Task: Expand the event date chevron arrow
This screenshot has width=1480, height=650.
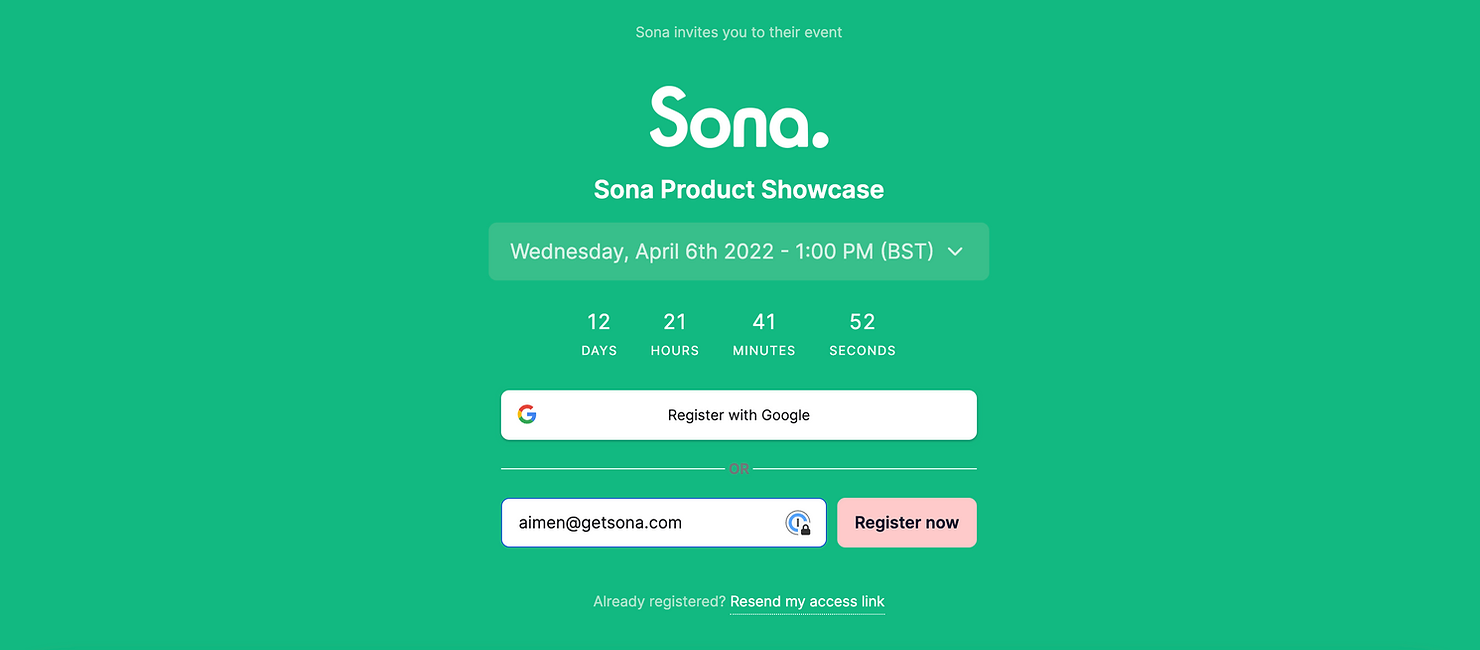Action: 955,252
